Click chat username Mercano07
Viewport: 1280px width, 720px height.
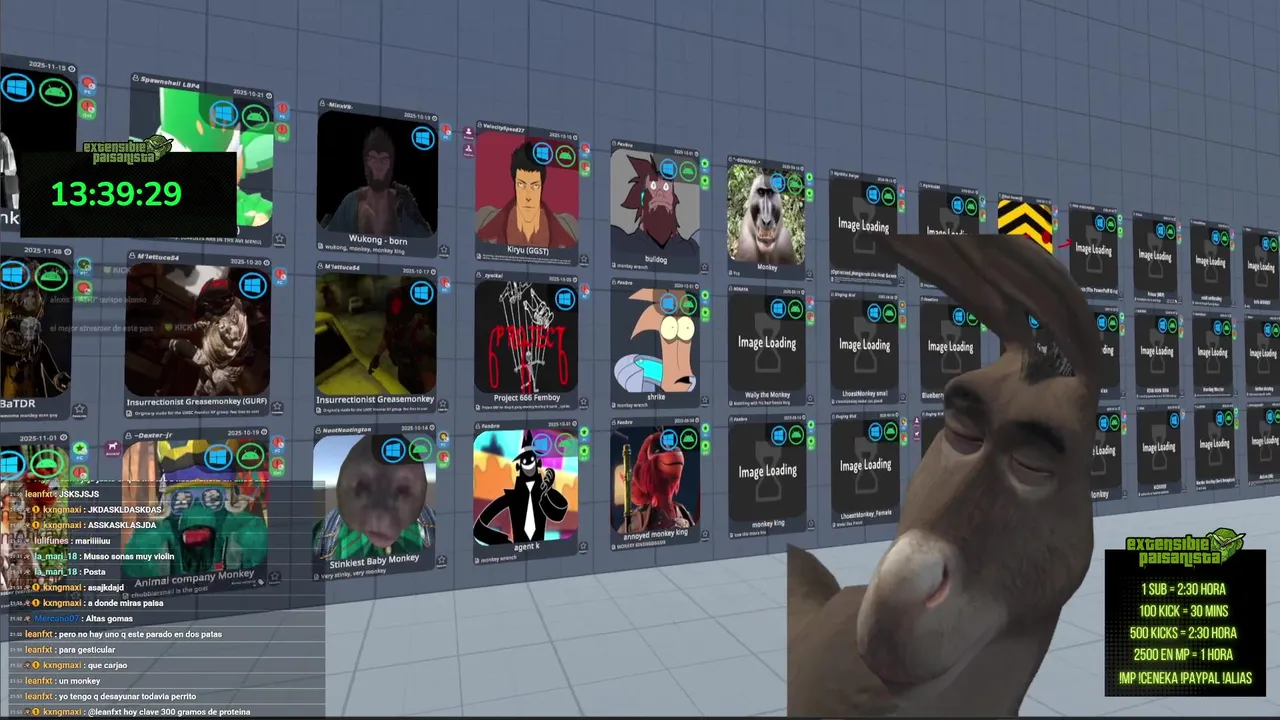56,619
